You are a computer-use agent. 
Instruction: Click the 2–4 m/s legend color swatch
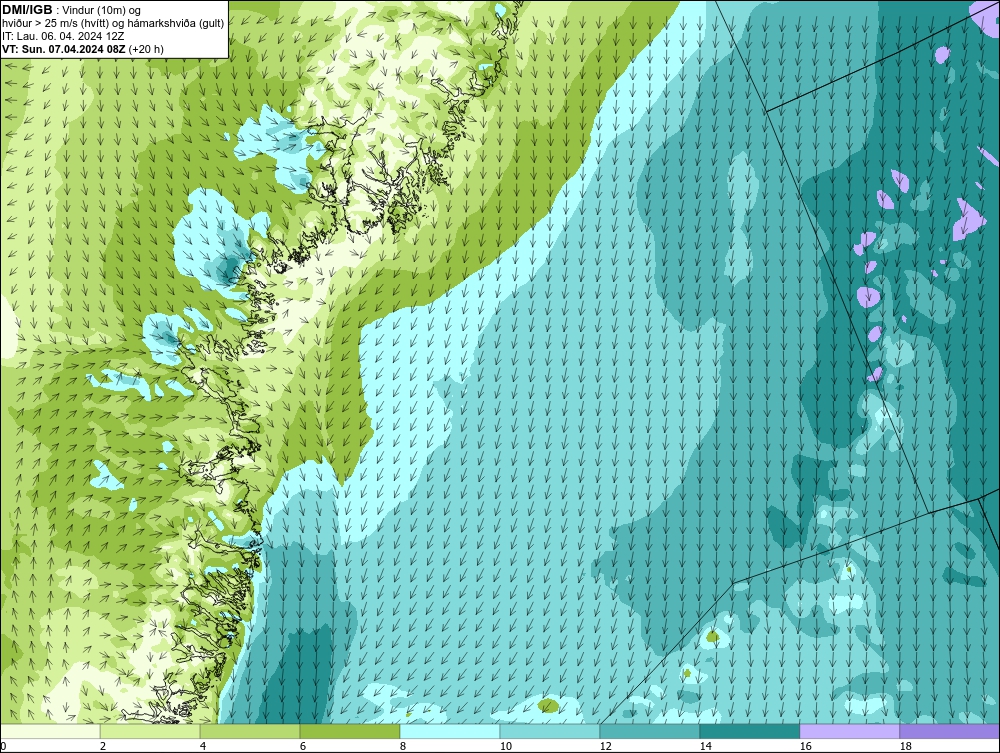150,731
